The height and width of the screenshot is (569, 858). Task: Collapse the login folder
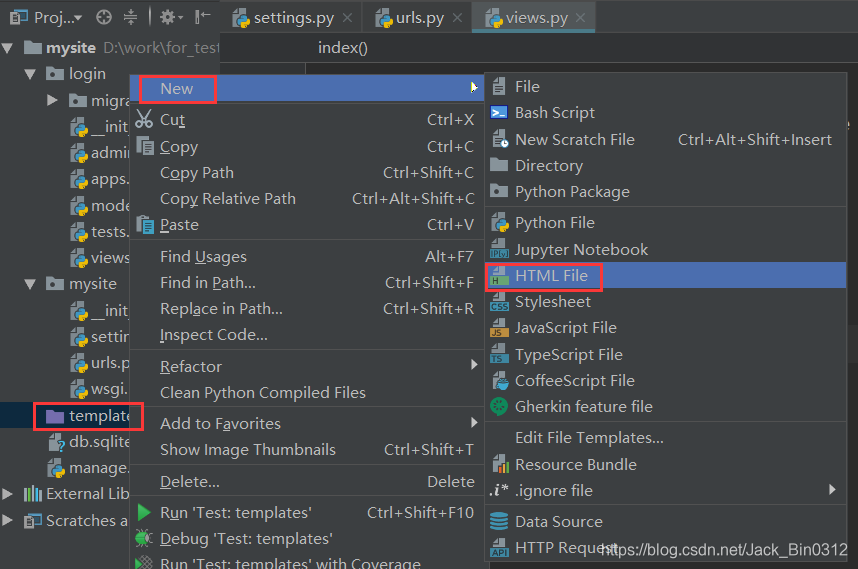pos(30,74)
